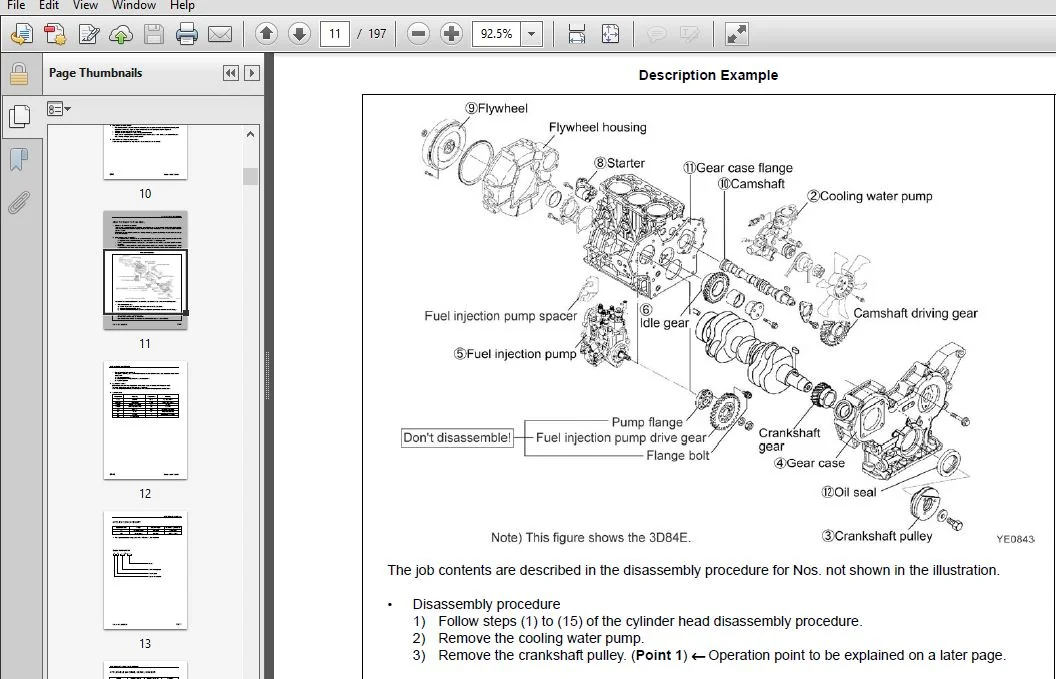
Task: Click the Zoom out minus button
Action: click(418, 34)
